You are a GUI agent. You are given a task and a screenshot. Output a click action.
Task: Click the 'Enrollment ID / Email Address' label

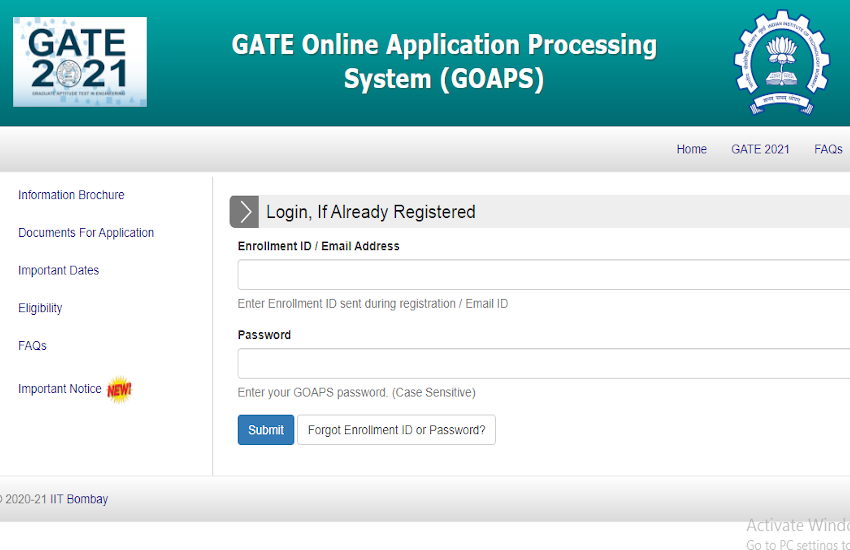coord(319,246)
